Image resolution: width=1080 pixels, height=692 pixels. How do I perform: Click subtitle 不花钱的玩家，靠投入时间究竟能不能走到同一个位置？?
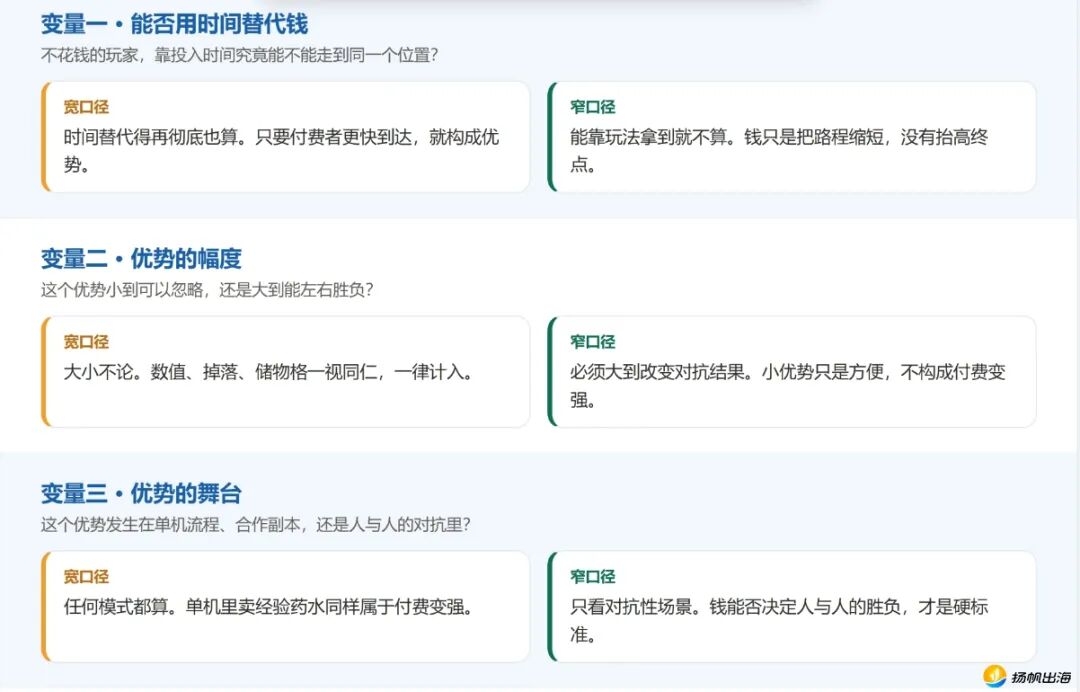click(239, 55)
